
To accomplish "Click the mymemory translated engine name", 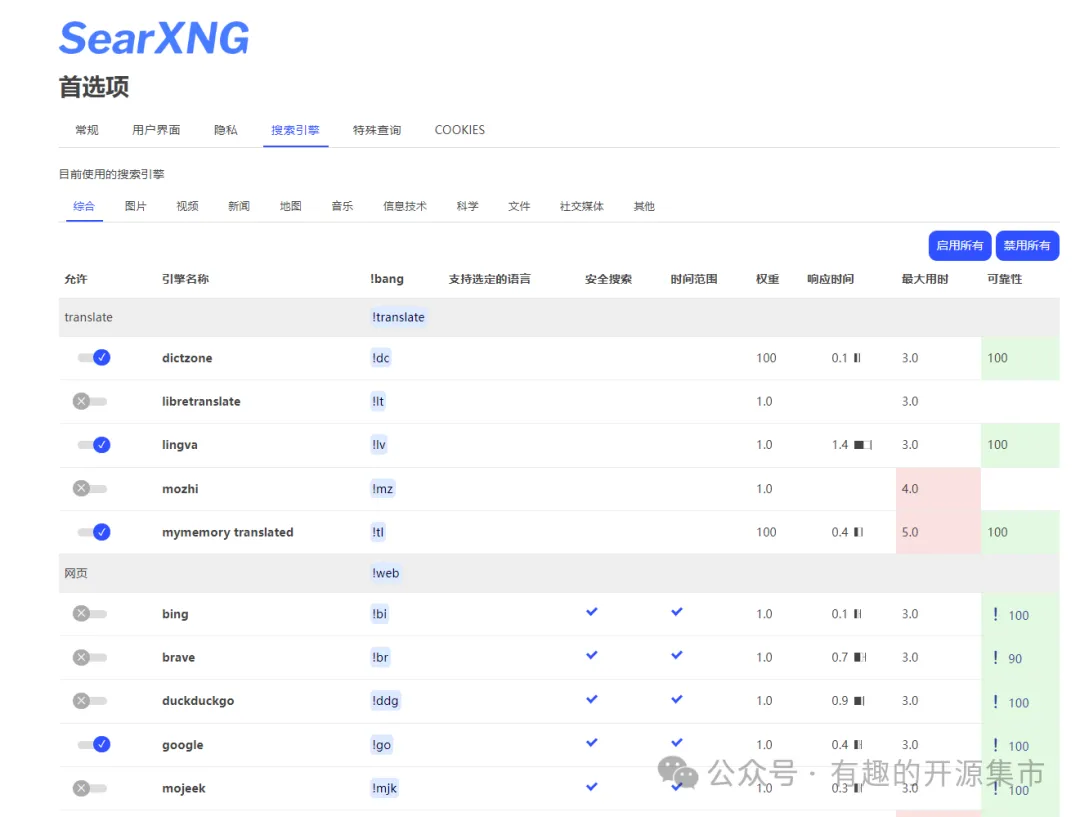I will [x=227, y=532].
